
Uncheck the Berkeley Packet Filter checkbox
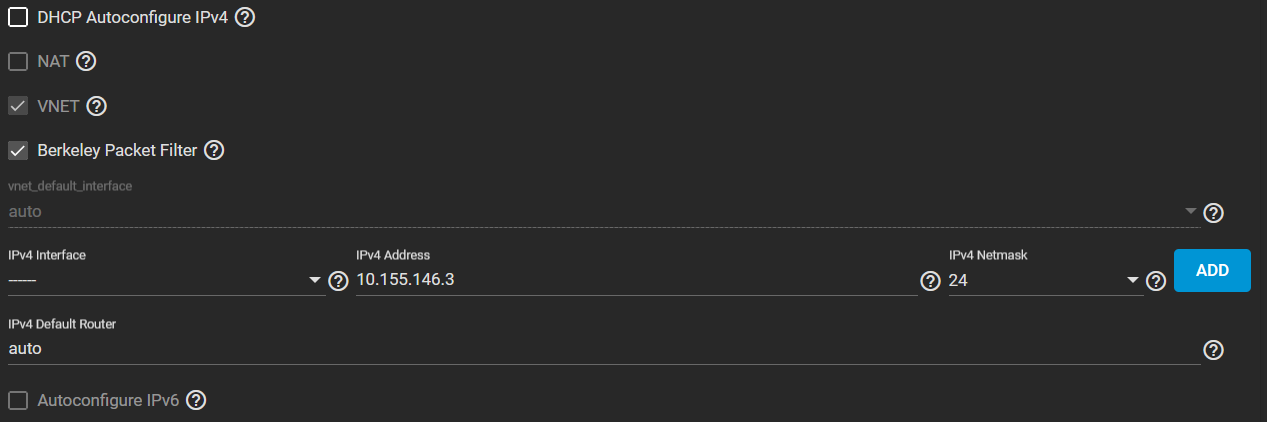pyautogui.click(x=18, y=151)
